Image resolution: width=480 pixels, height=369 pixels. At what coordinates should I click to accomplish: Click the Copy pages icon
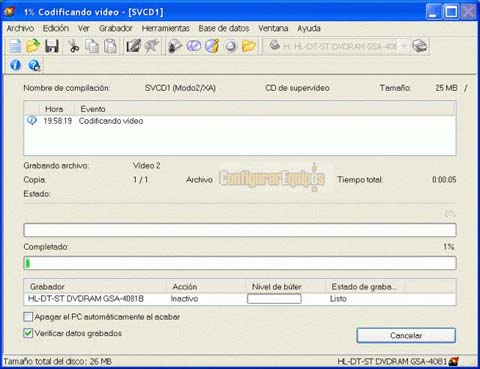pyautogui.click(x=92, y=46)
